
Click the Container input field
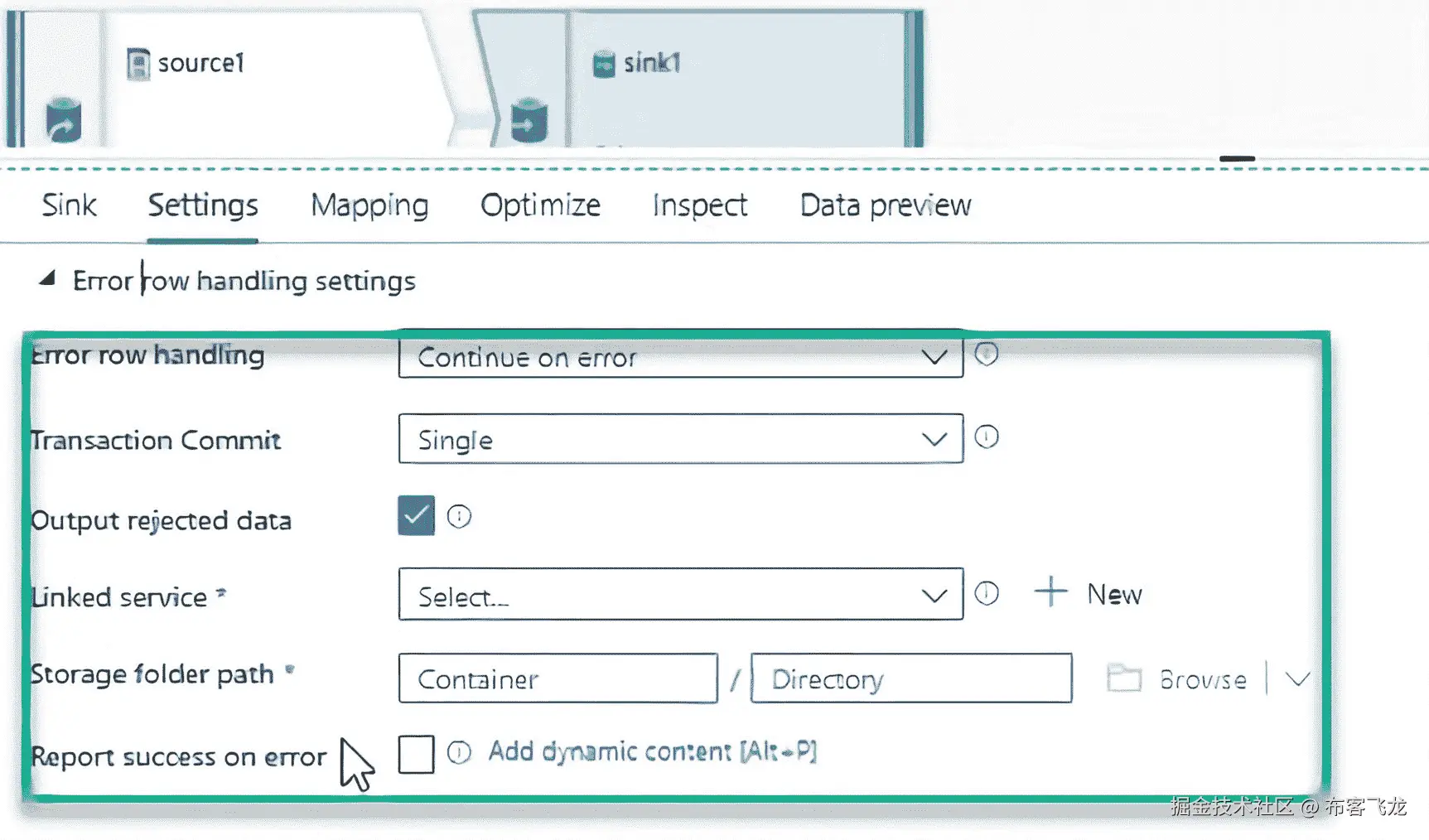click(558, 678)
